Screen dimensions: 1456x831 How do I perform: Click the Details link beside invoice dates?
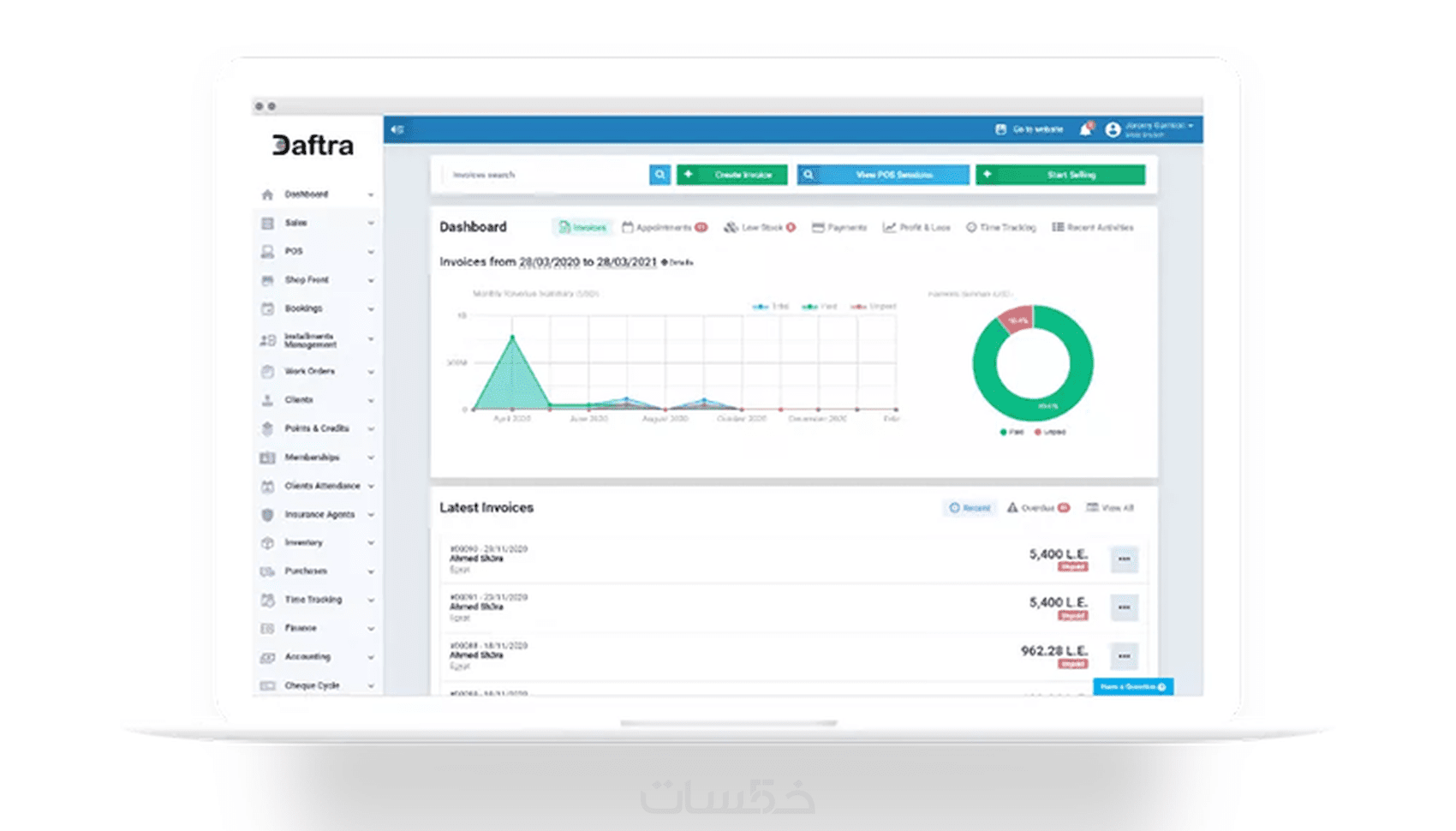677,262
